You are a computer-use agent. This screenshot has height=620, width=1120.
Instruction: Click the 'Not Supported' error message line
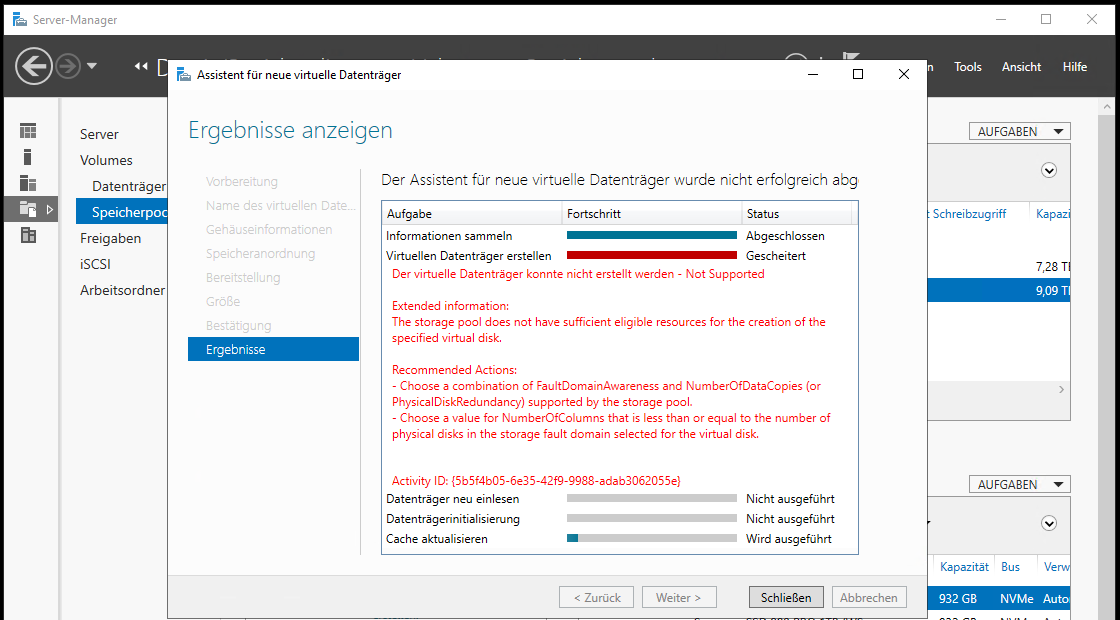click(x=578, y=274)
